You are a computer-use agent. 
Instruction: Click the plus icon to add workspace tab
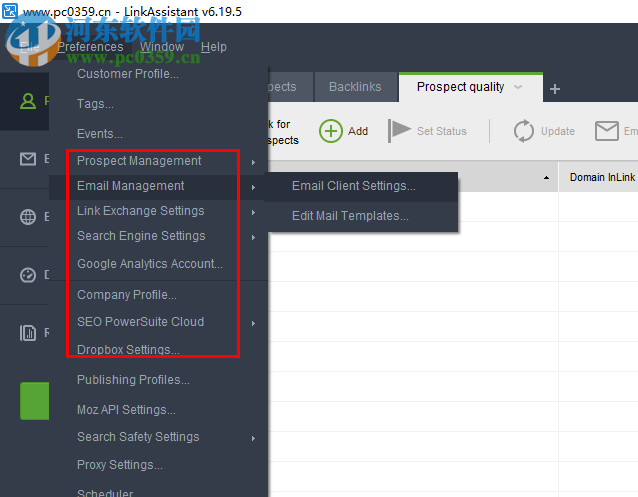coord(555,89)
